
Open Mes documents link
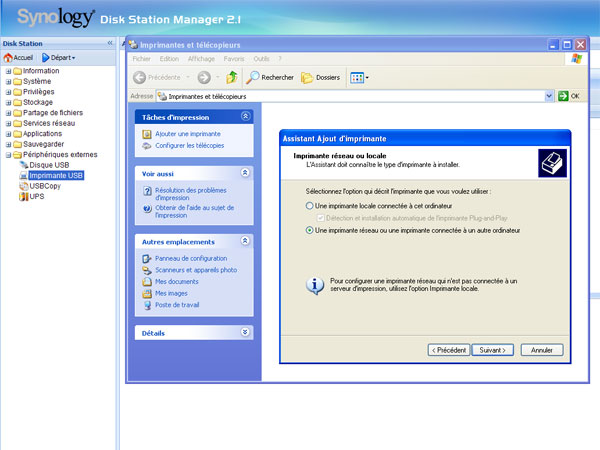pos(176,282)
